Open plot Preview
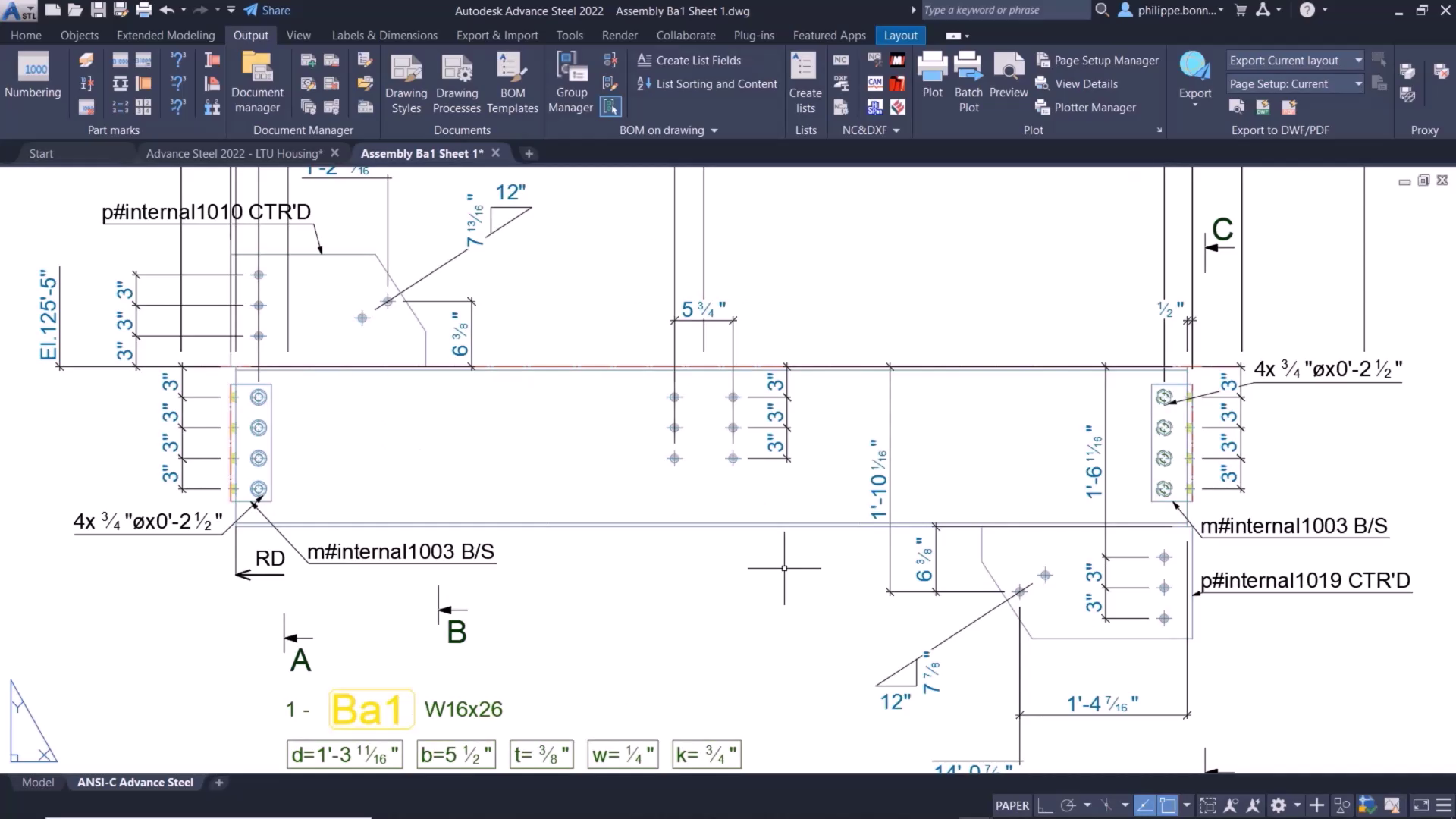Viewport: 1456px width, 819px height. pyautogui.click(x=1009, y=76)
